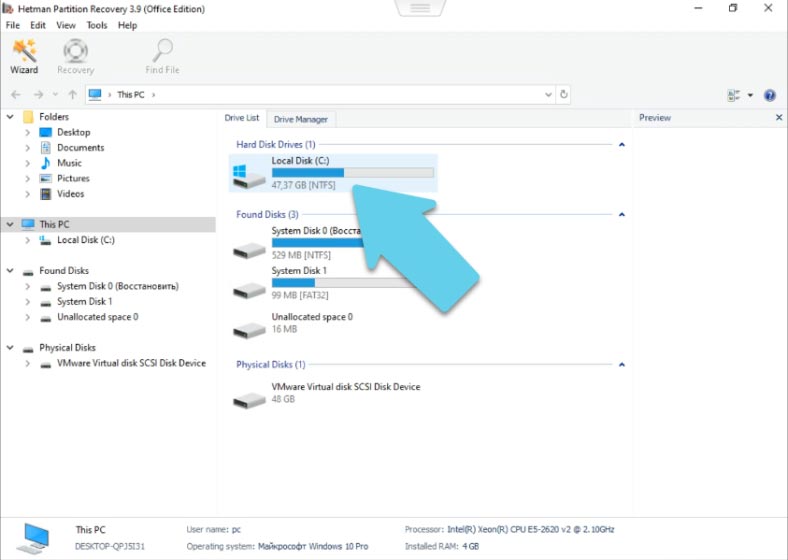Click the Preview panel title
This screenshot has width=788, height=560.
point(655,118)
